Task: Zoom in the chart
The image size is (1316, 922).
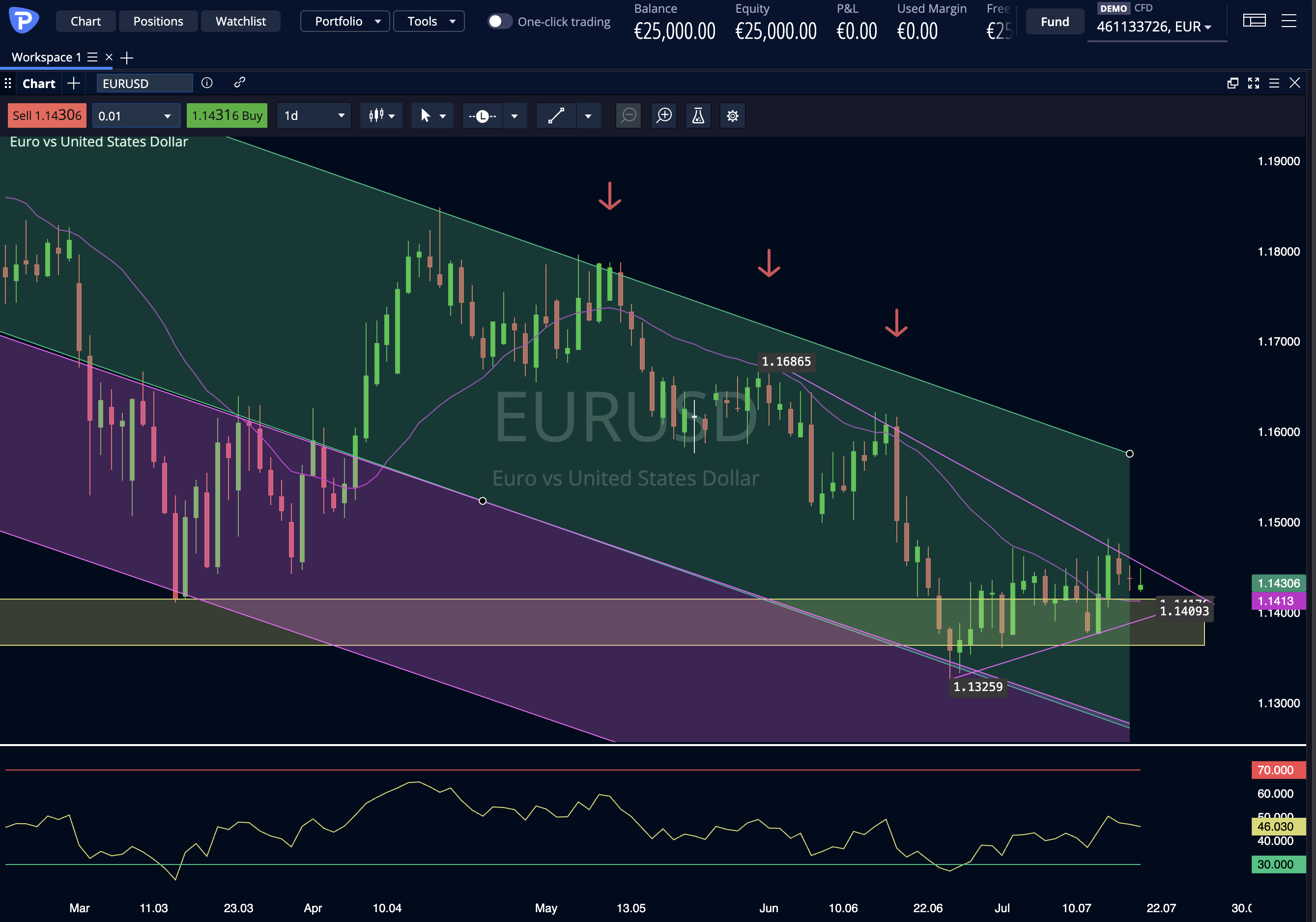Action: point(664,116)
